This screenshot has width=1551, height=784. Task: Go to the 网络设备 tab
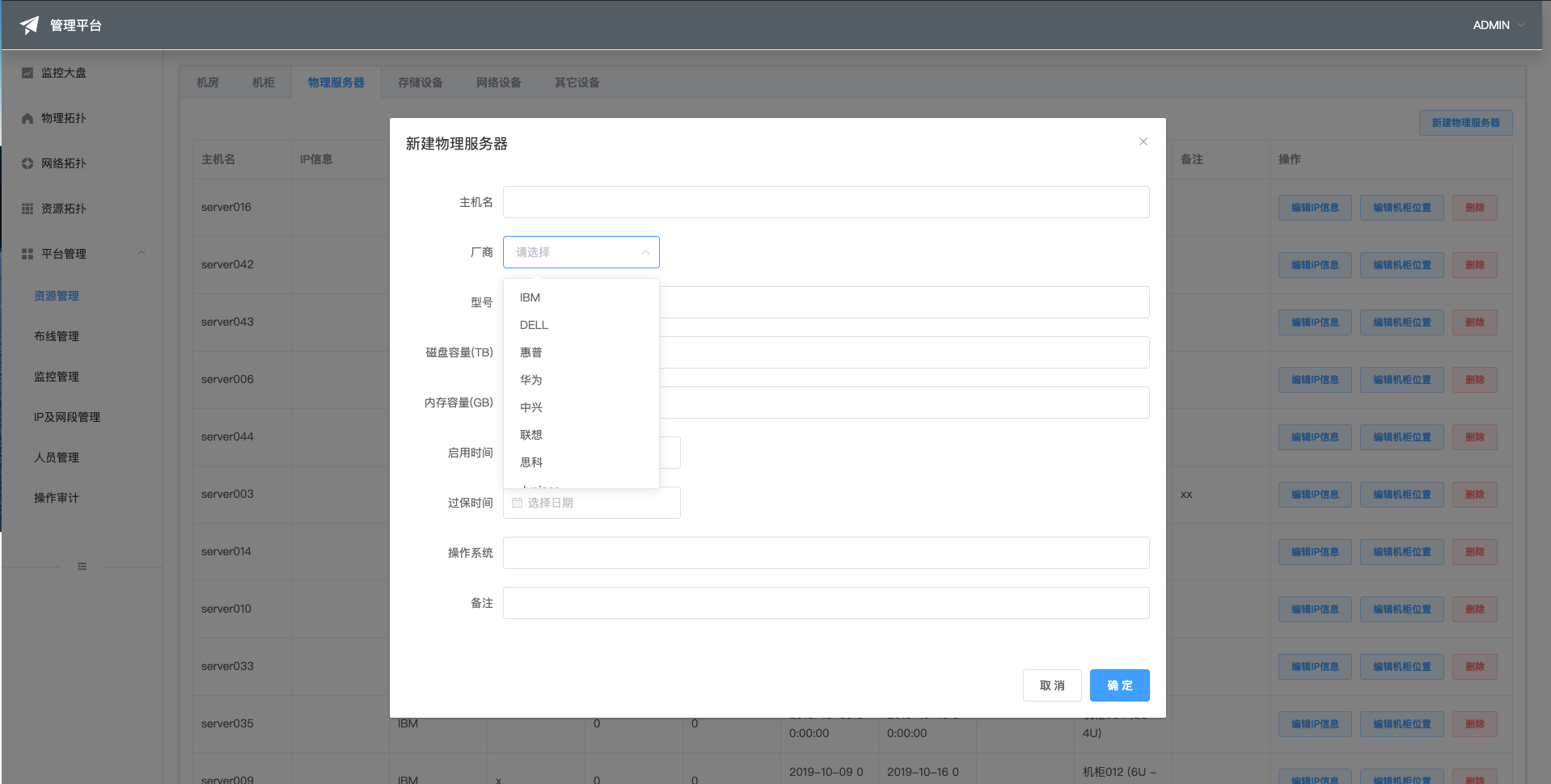click(499, 82)
